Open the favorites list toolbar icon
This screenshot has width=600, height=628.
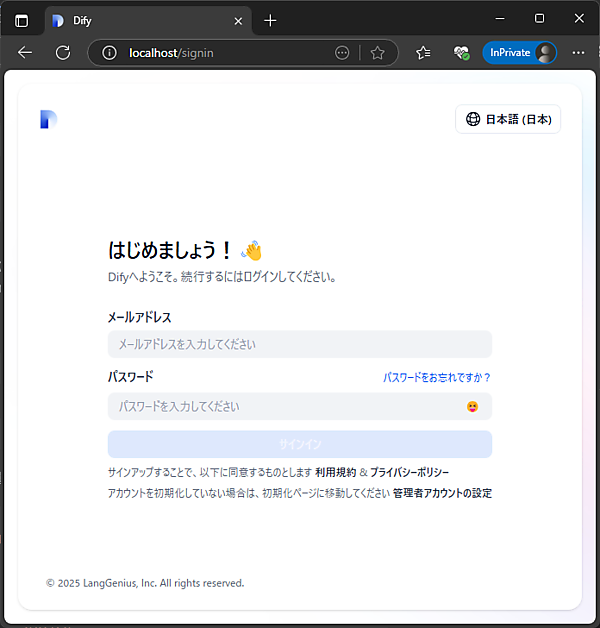pyautogui.click(x=423, y=53)
